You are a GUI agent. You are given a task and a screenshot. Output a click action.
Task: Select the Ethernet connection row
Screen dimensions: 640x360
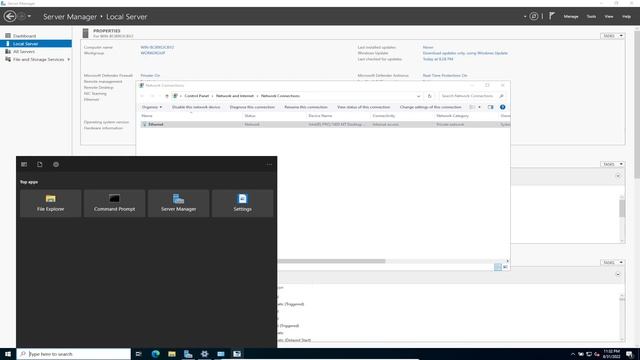[x=325, y=124]
